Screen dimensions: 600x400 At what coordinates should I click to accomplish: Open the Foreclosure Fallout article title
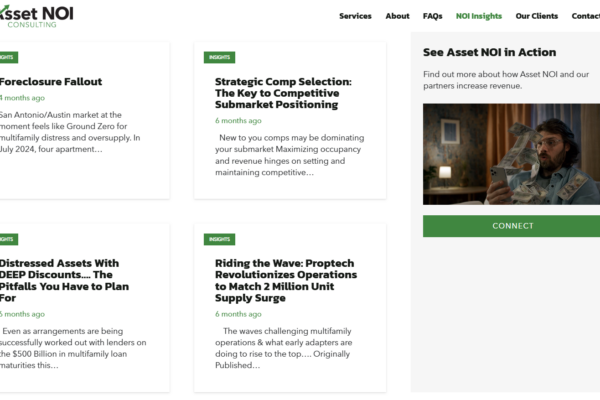point(51,82)
